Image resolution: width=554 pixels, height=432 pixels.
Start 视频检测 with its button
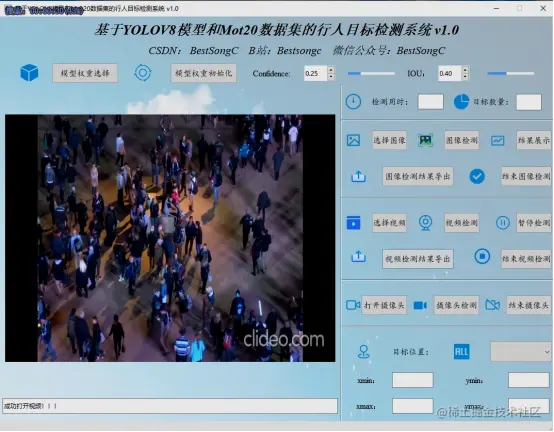tap(462, 223)
